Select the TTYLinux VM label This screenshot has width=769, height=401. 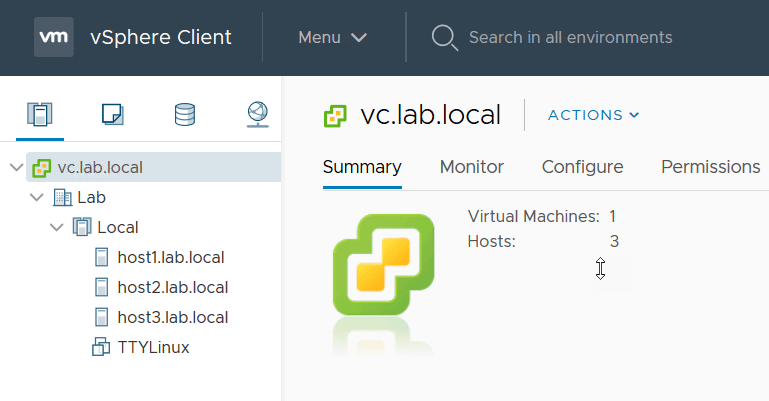pyautogui.click(x=154, y=347)
